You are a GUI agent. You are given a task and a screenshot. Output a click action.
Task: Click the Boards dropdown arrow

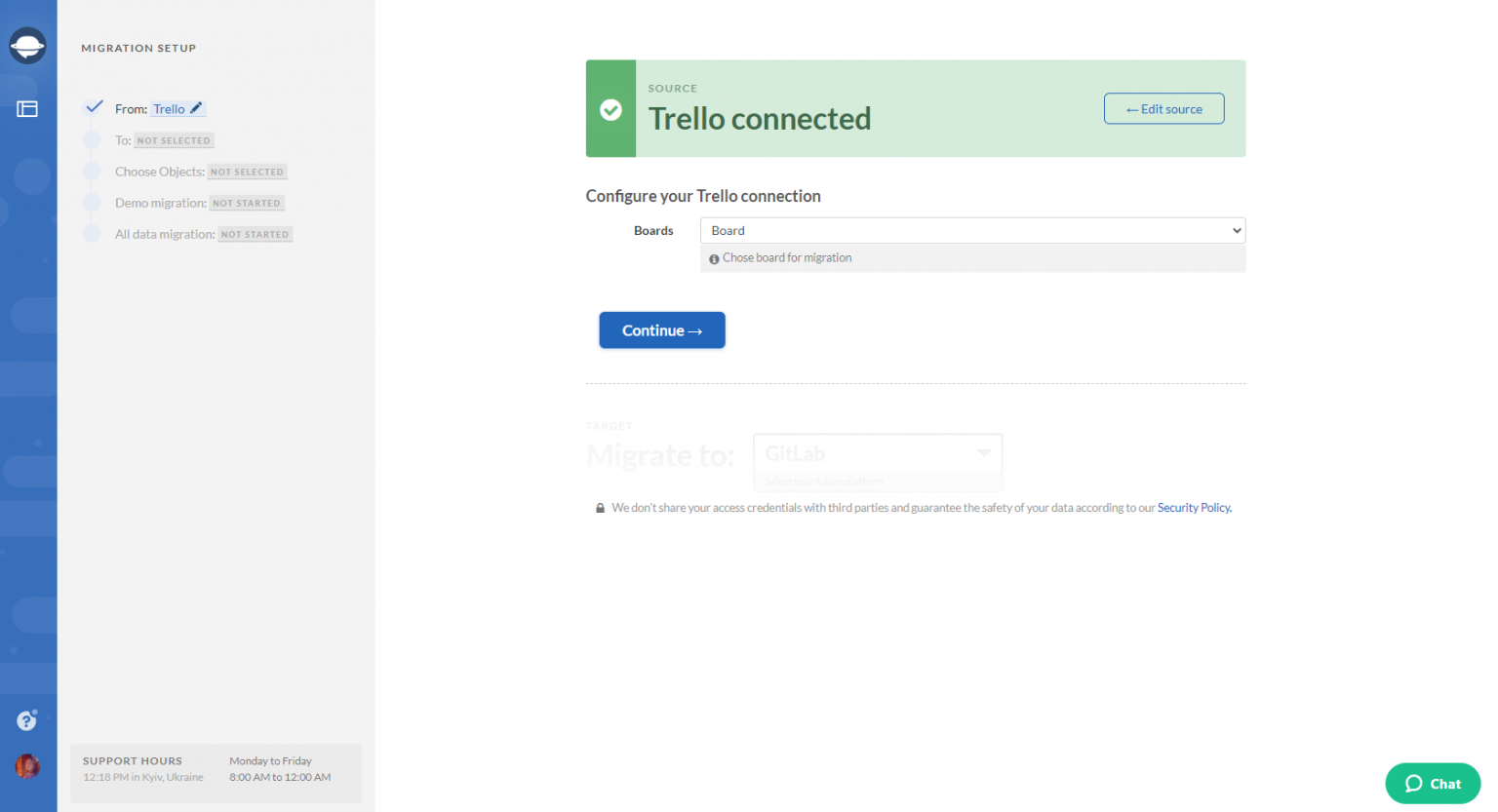tap(1237, 231)
